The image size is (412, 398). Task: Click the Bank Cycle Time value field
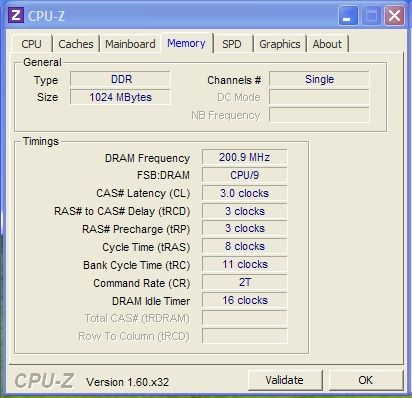click(x=244, y=264)
